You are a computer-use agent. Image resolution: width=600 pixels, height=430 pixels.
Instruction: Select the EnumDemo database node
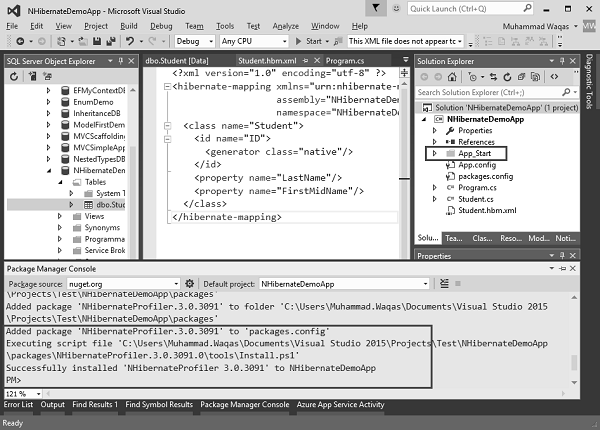(x=93, y=102)
